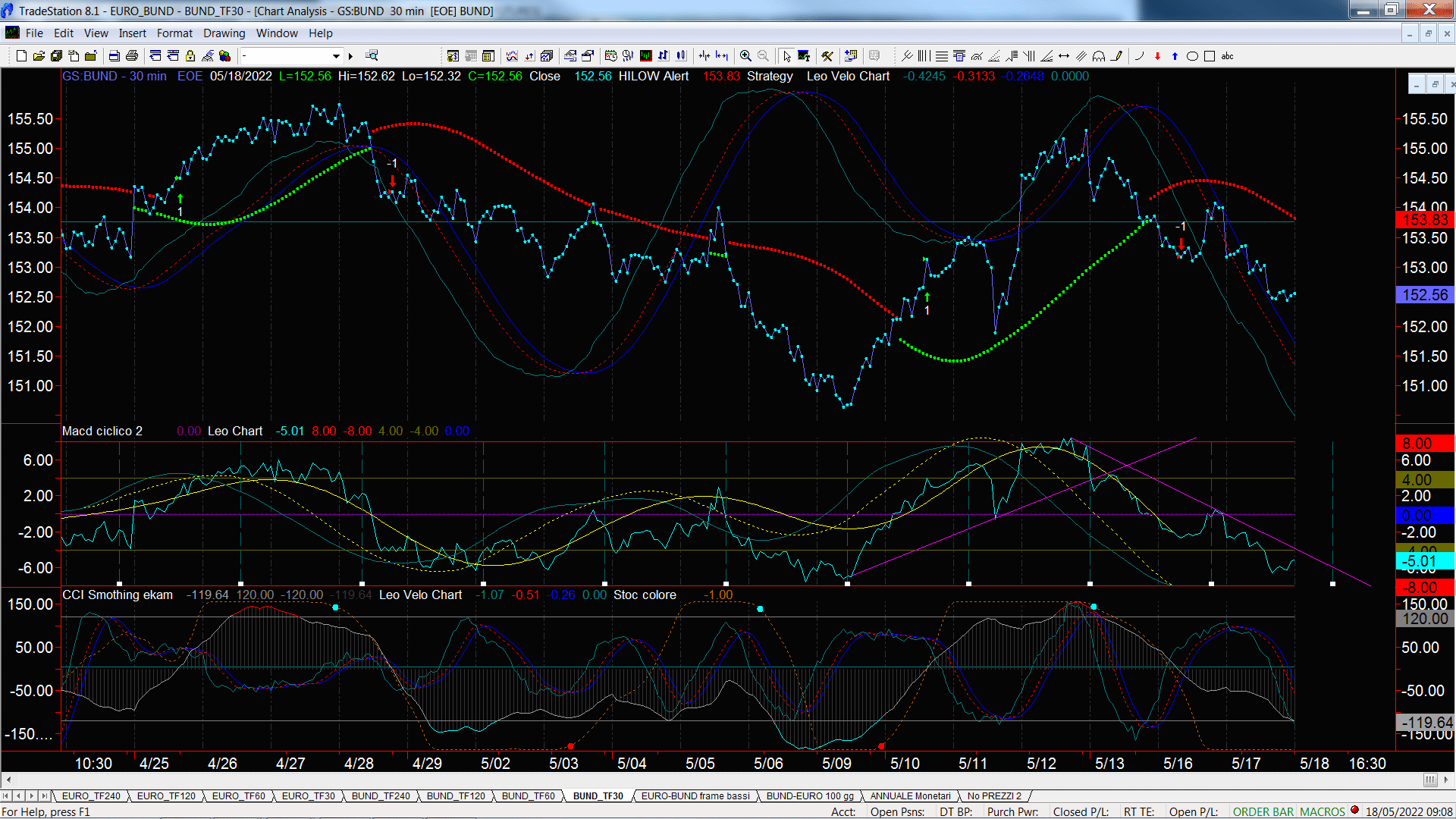The image size is (1456, 819).
Task: Switch to the EURO_TF240 tab
Action: tap(91, 795)
